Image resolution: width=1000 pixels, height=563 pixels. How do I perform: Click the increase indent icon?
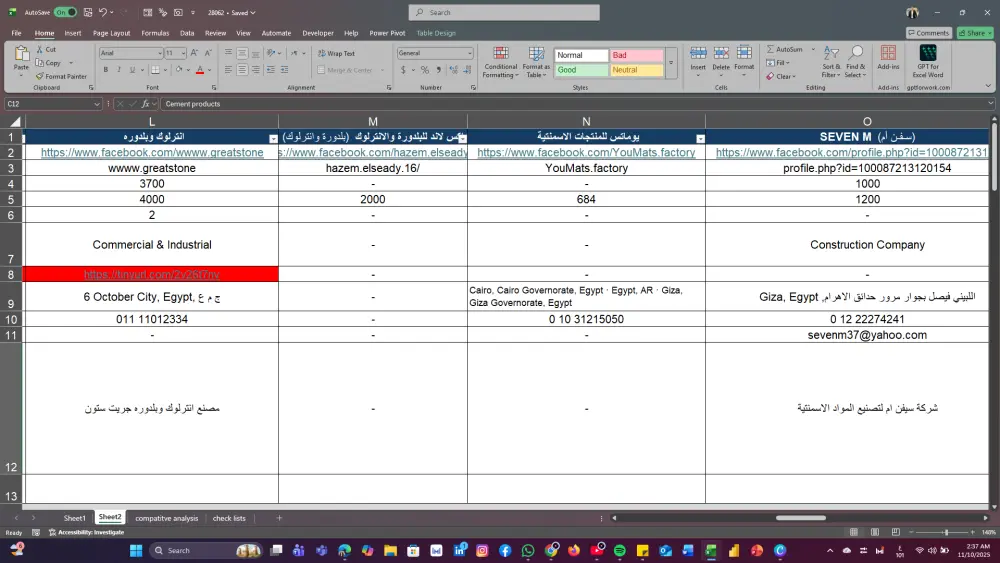coord(284,69)
